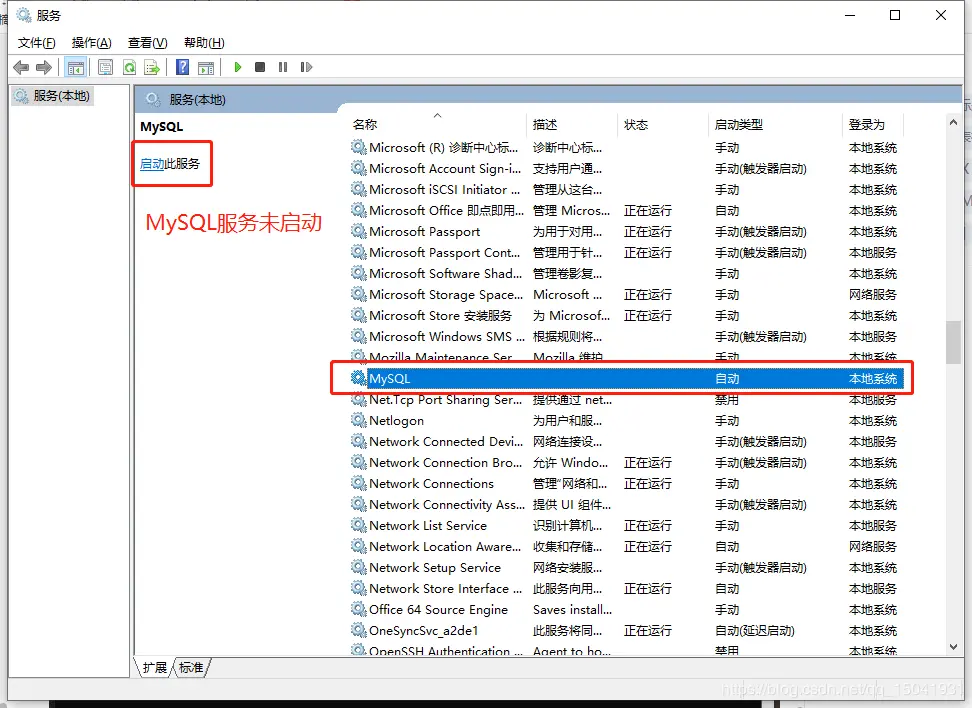972x708 pixels.
Task: Toggle the show/hide console tree icon
Action: click(76, 67)
